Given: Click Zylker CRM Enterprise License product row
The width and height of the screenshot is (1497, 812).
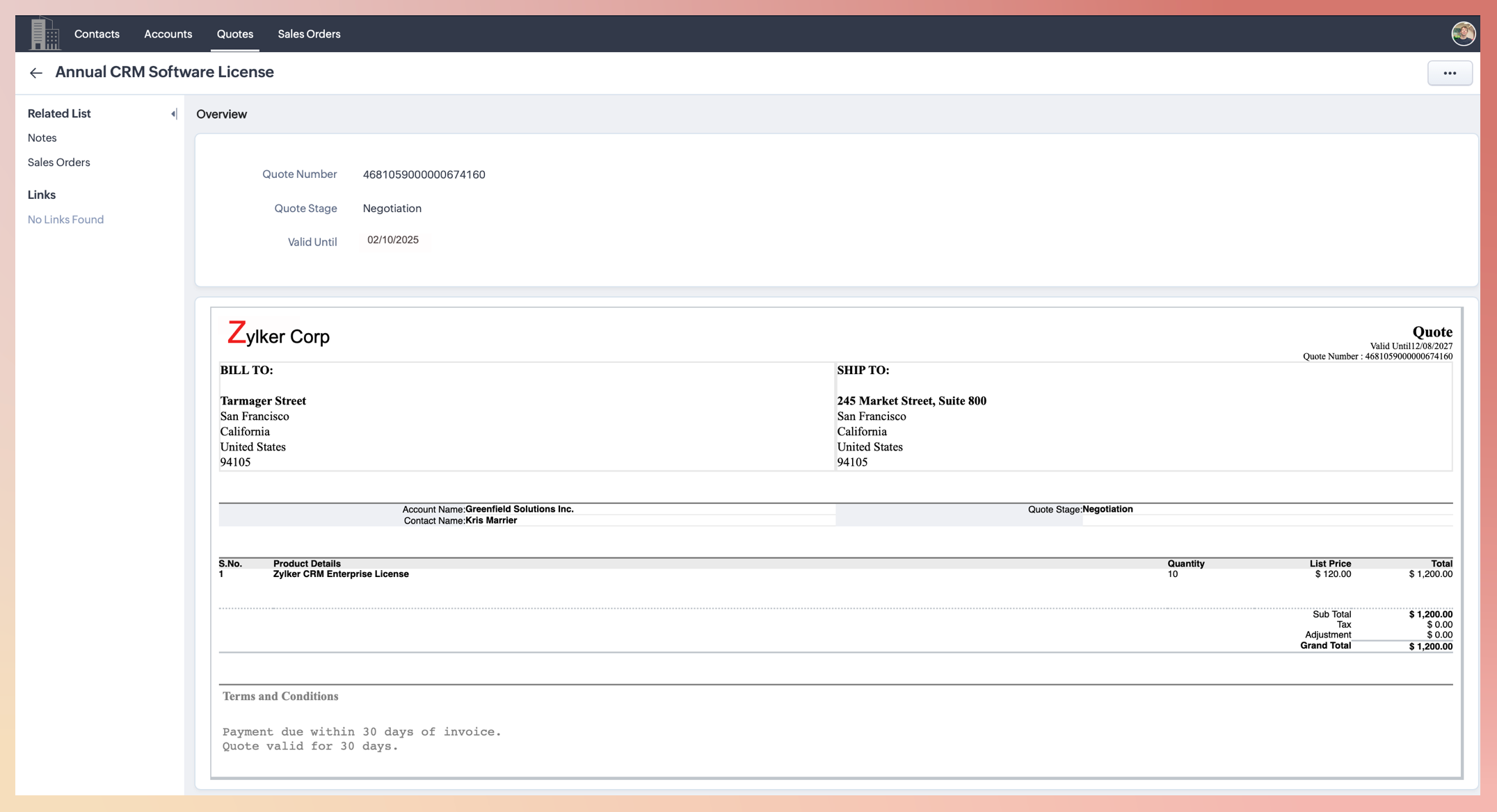Looking at the screenshot, I should 341,574.
